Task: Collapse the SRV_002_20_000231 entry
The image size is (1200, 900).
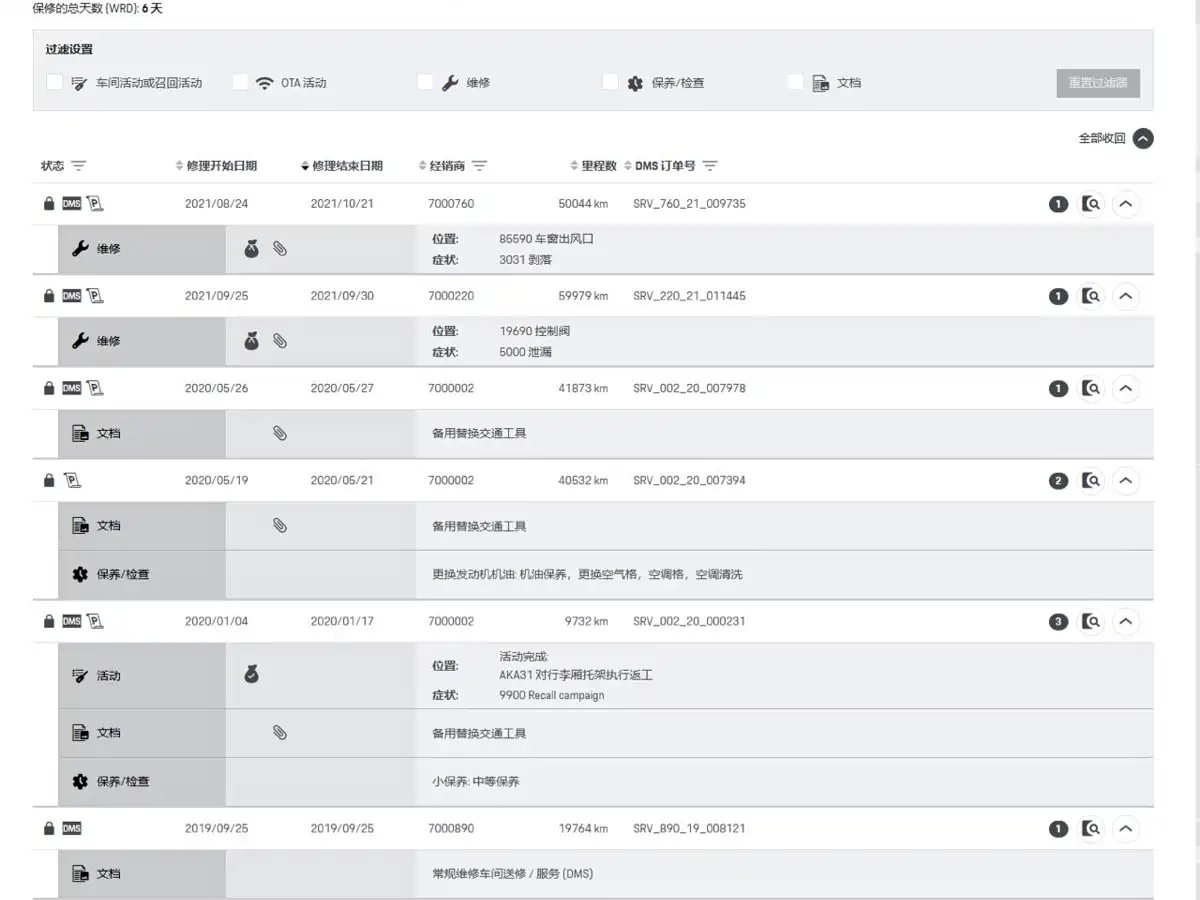Action: 1126,622
